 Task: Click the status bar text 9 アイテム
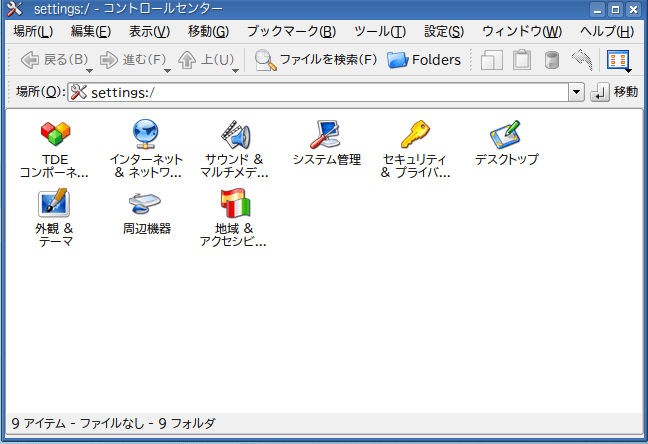click(38, 423)
